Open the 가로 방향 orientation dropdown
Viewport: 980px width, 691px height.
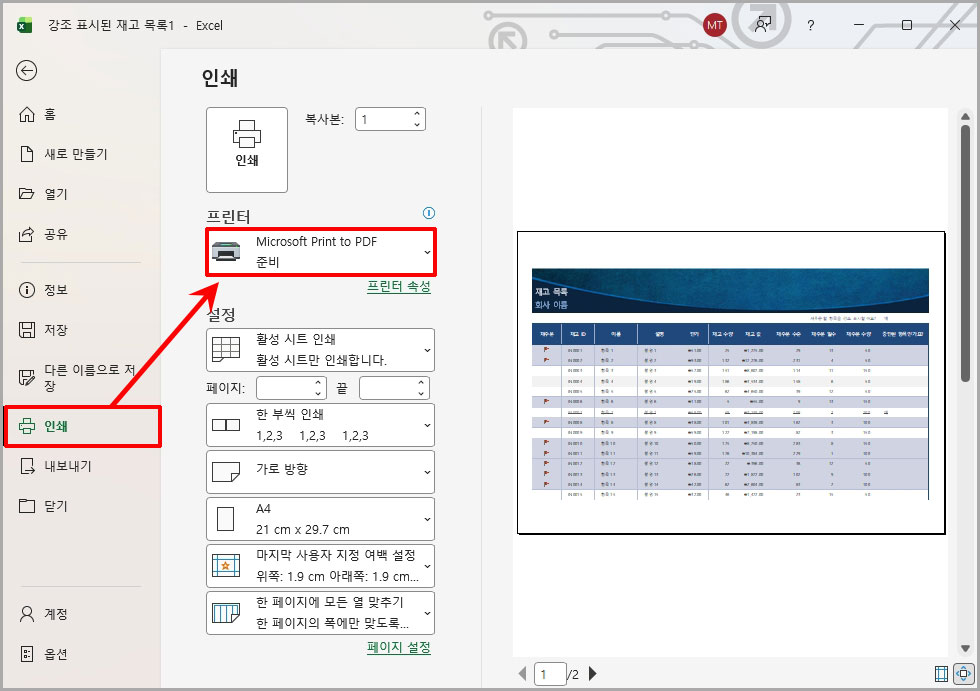(320, 471)
